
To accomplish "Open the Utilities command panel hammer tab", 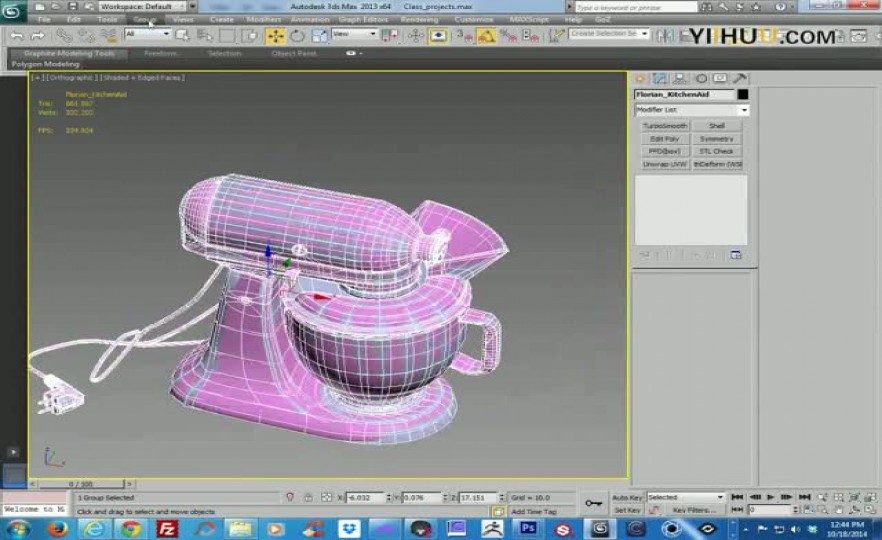I will [x=740, y=79].
